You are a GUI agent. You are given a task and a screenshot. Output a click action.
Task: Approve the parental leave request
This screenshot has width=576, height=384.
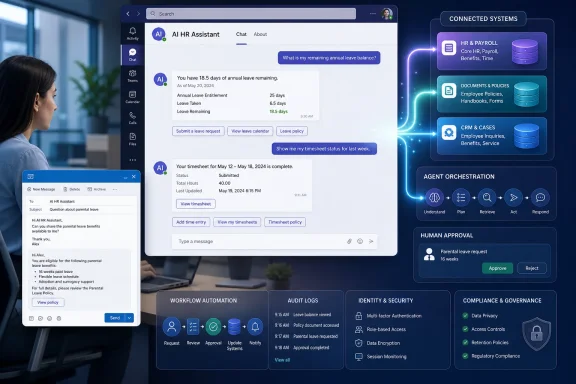pyautogui.click(x=497, y=268)
